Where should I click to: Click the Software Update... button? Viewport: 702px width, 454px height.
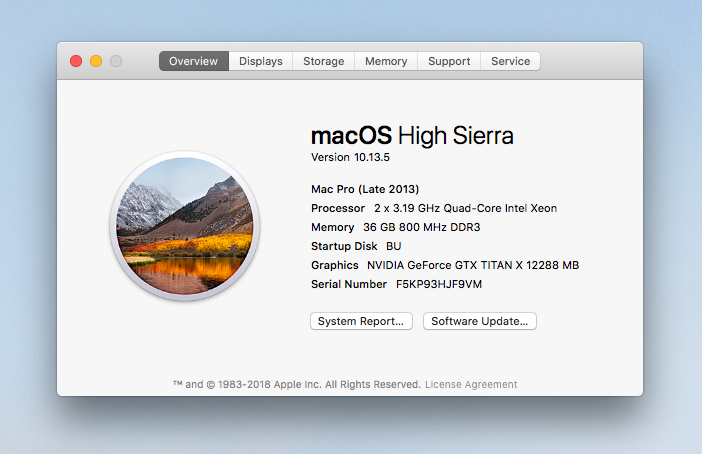click(480, 321)
